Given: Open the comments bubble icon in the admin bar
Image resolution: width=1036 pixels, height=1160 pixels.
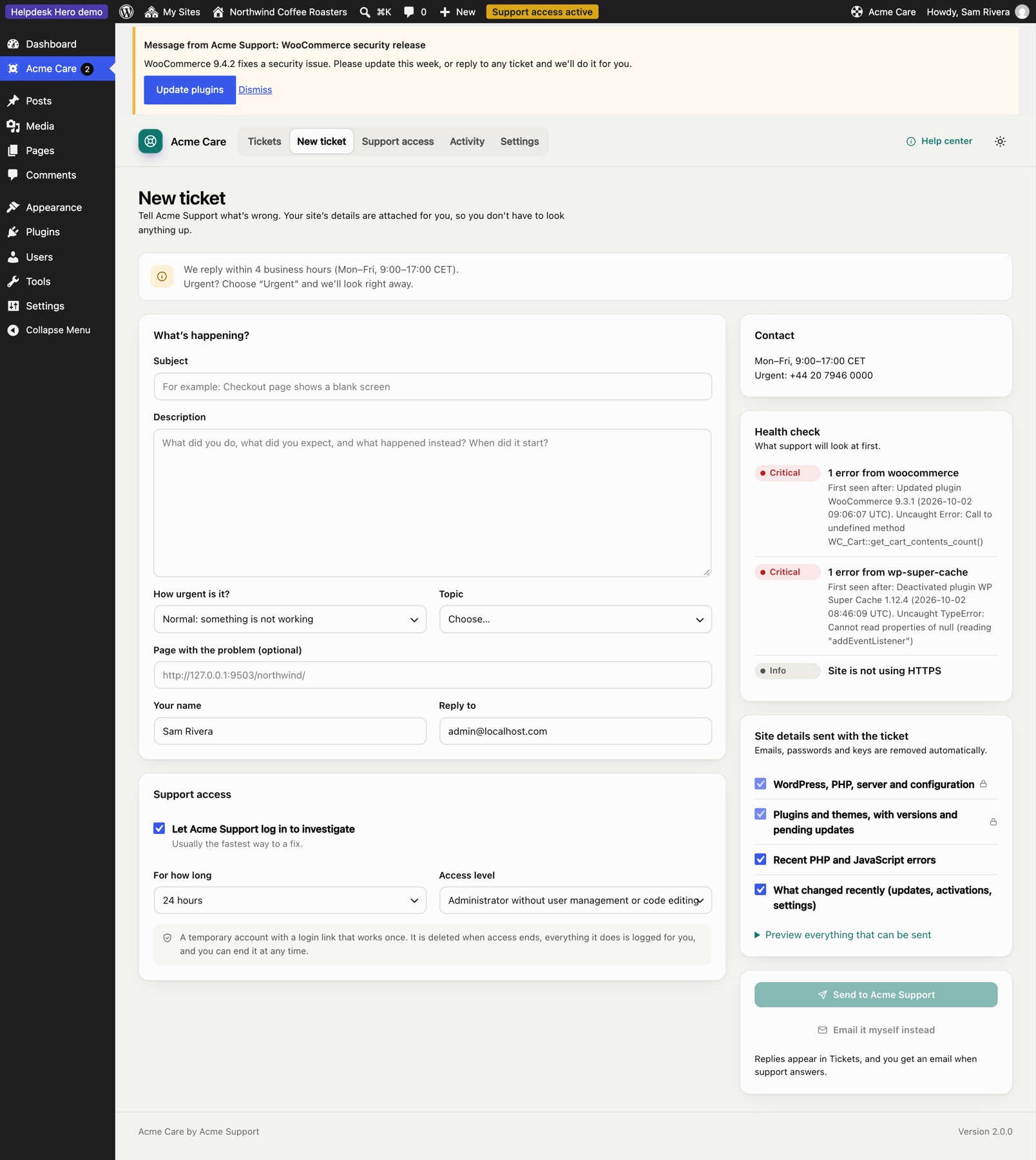Looking at the screenshot, I should [408, 12].
